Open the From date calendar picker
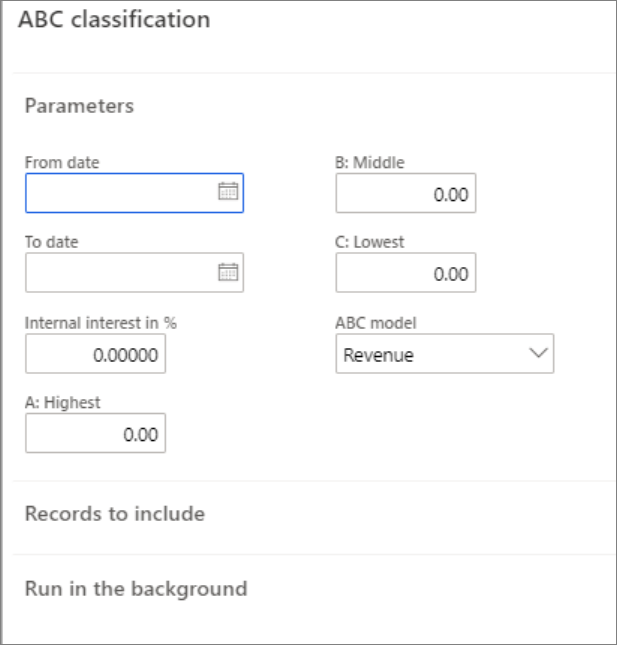This screenshot has height=645, width=617. [x=228, y=193]
